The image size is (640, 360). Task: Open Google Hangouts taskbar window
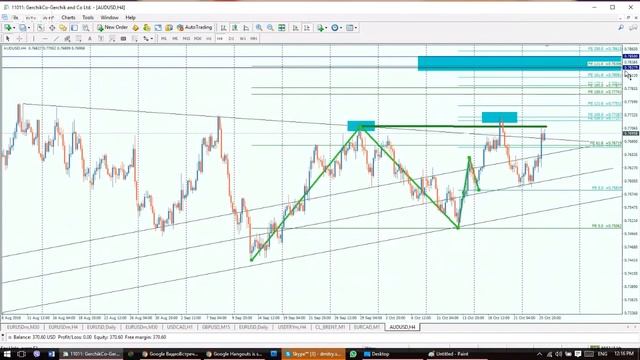click(236, 354)
